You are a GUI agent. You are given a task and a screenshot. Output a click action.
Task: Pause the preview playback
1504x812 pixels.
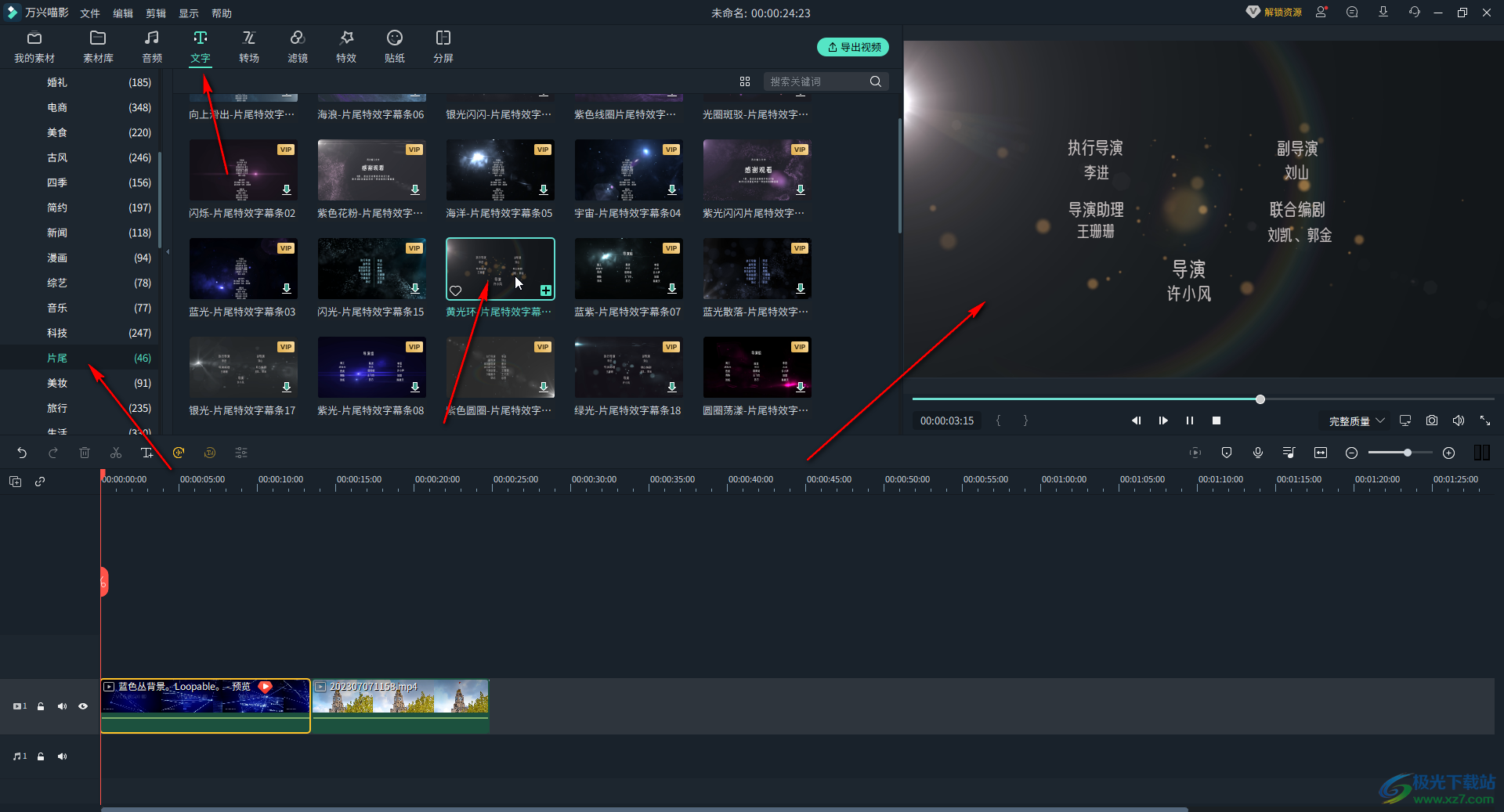[1190, 420]
